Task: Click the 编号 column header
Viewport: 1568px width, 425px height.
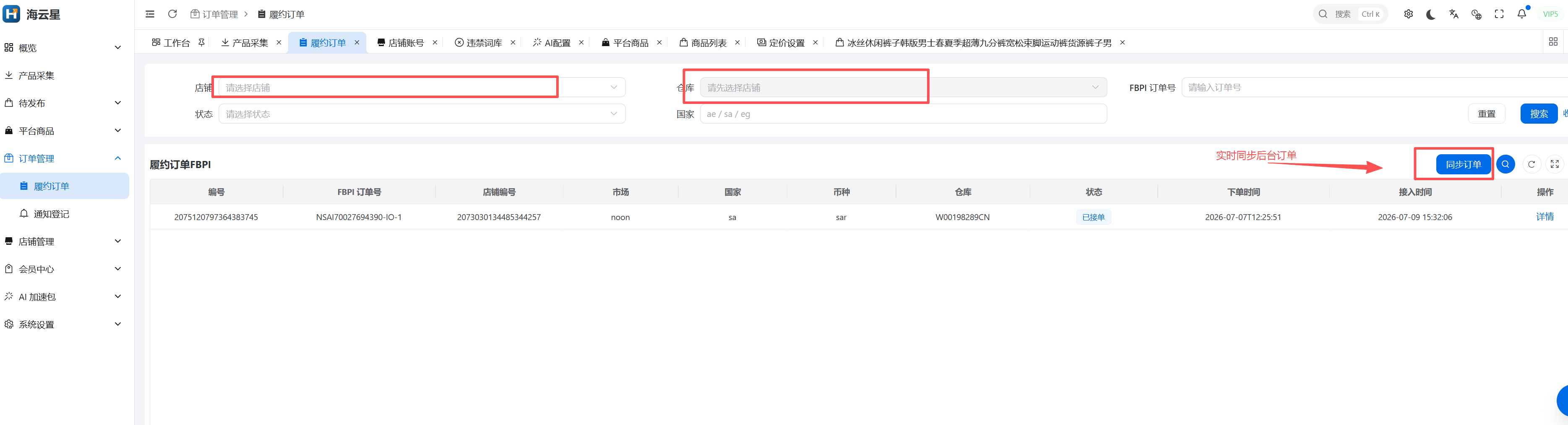Action: point(216,192)
